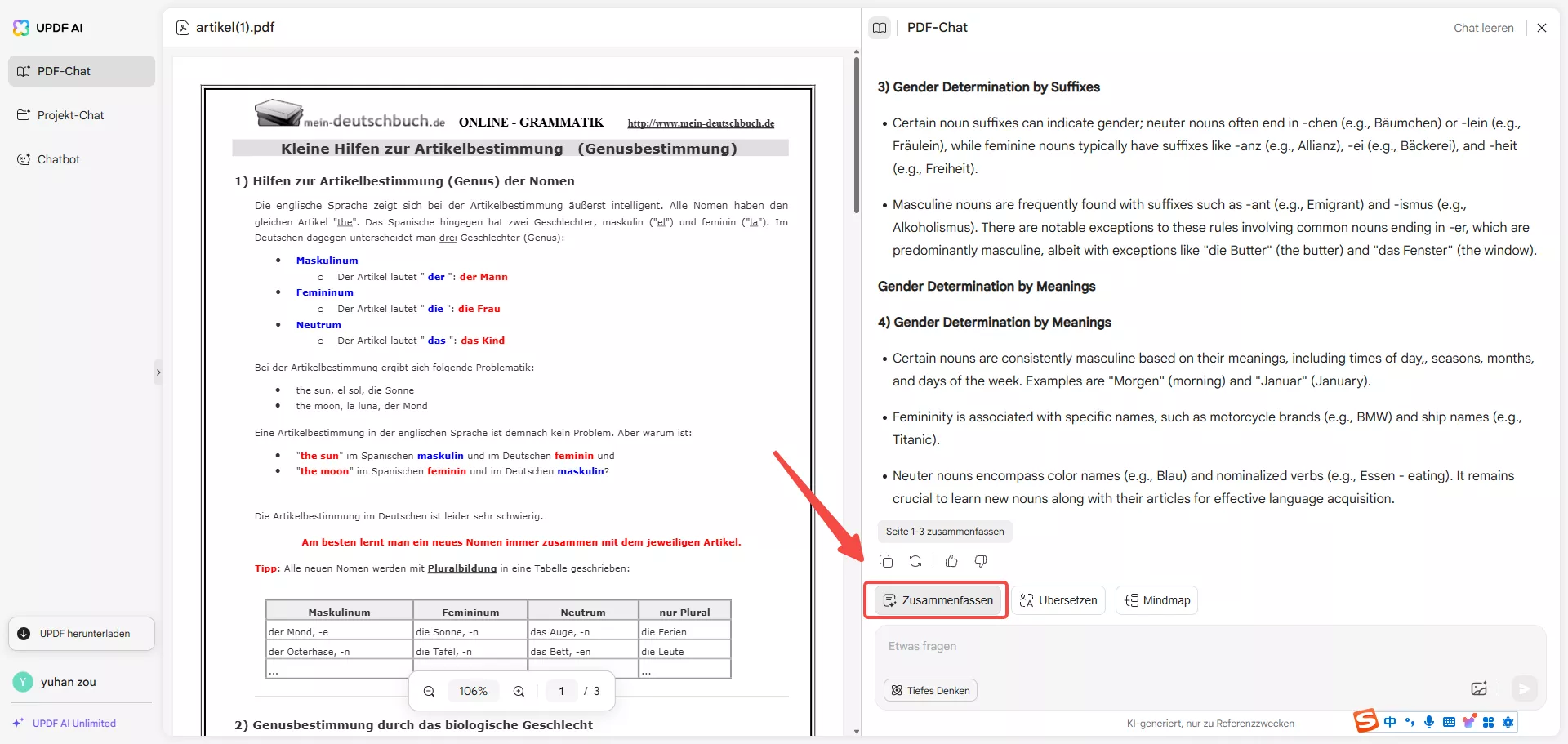Click the "Kleine Hilfen zur Artikelbestimmung" PDF title

422,149
